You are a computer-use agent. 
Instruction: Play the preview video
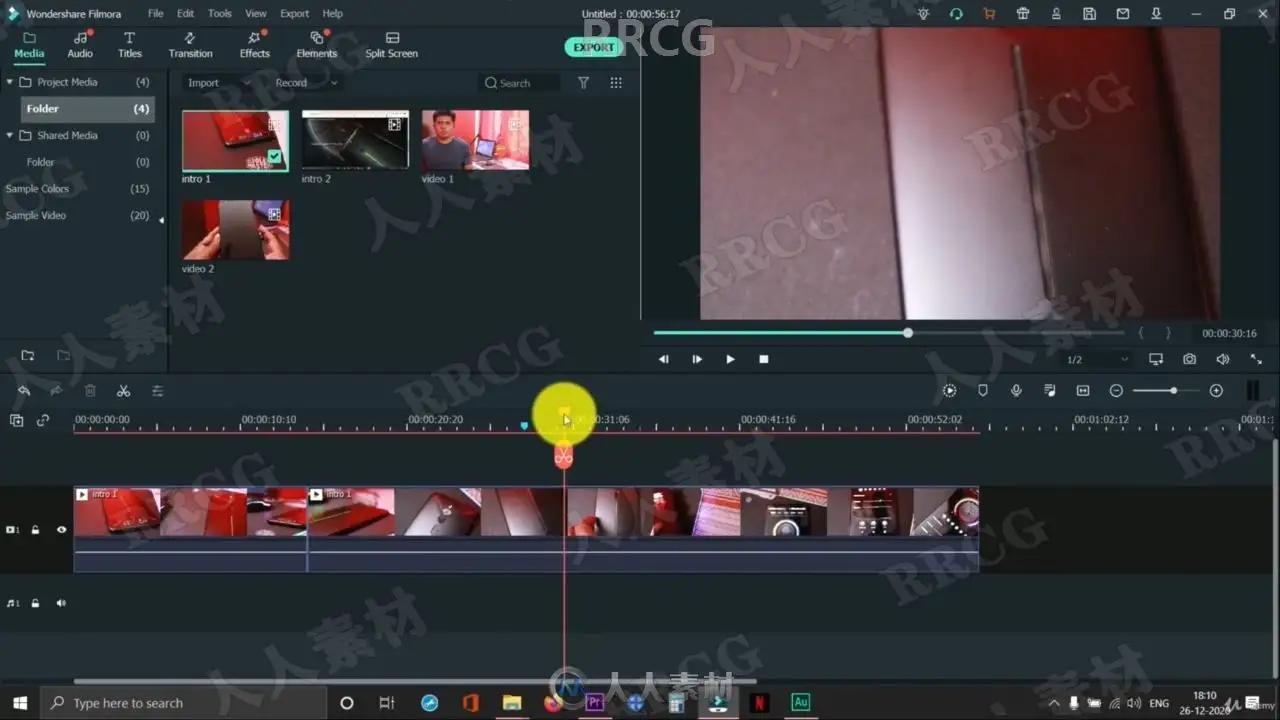pyautogui.click(x=730, y=359)
